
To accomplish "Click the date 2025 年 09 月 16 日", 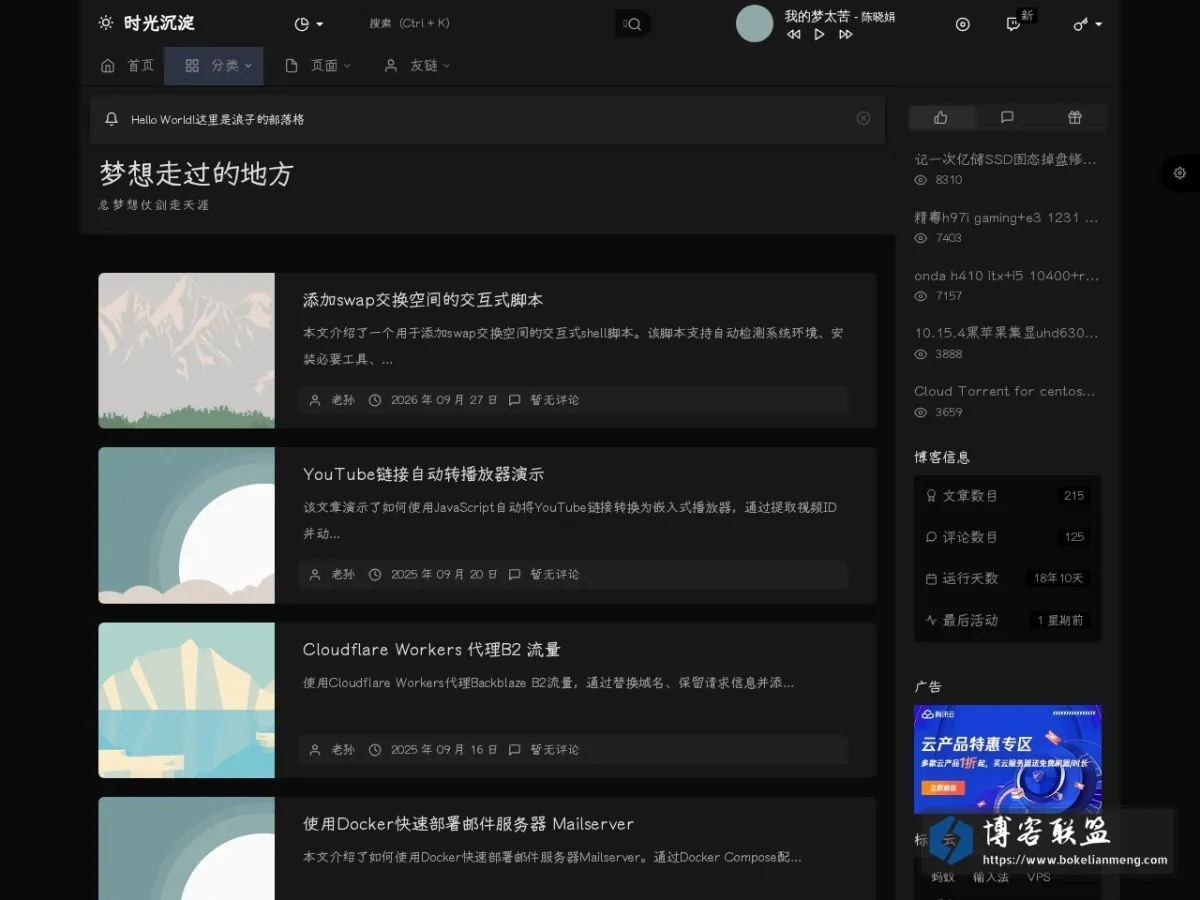I will tap(444, 750).
